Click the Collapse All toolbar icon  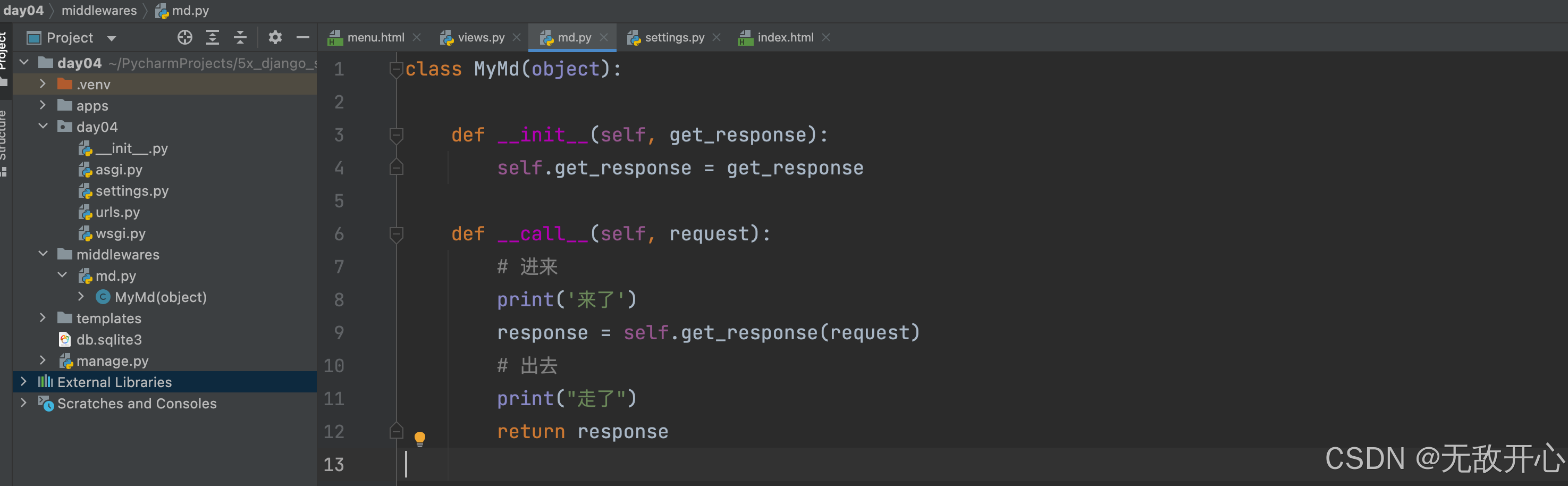point(240,38)
